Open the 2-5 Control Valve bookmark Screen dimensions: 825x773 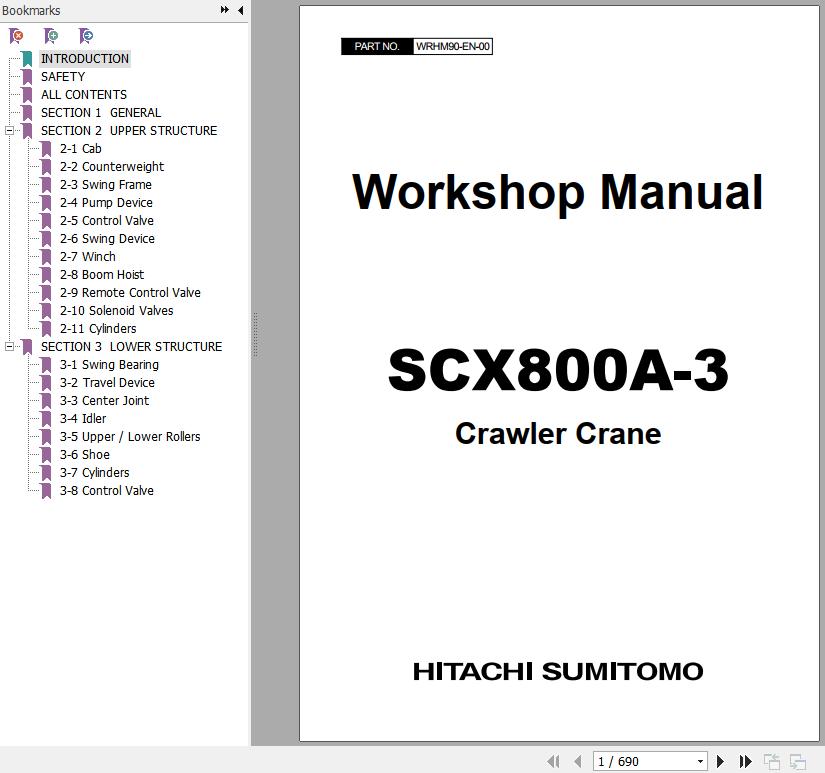[107, 220]
